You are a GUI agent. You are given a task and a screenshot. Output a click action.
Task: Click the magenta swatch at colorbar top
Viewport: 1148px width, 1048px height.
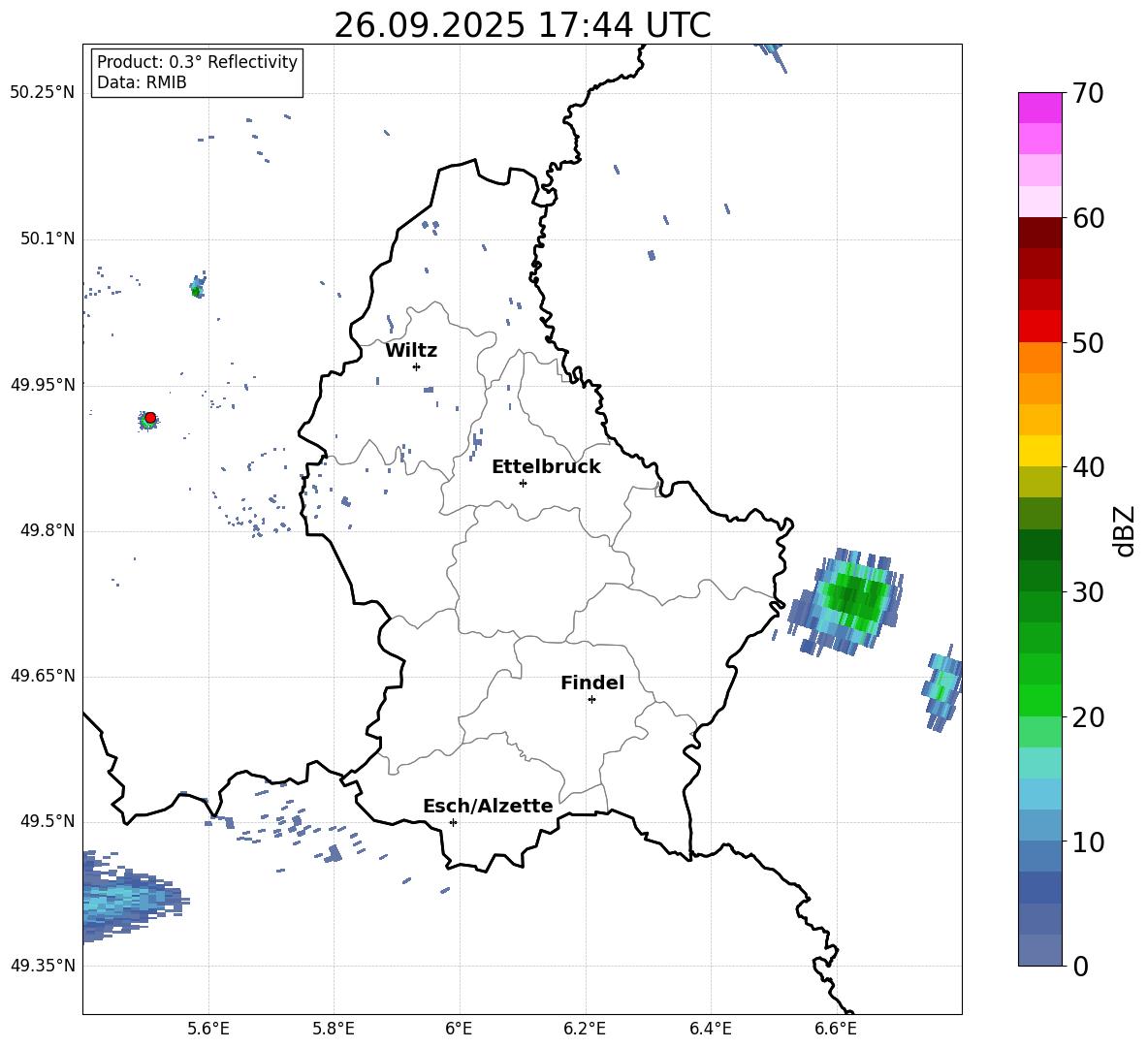coord(1039,108)
